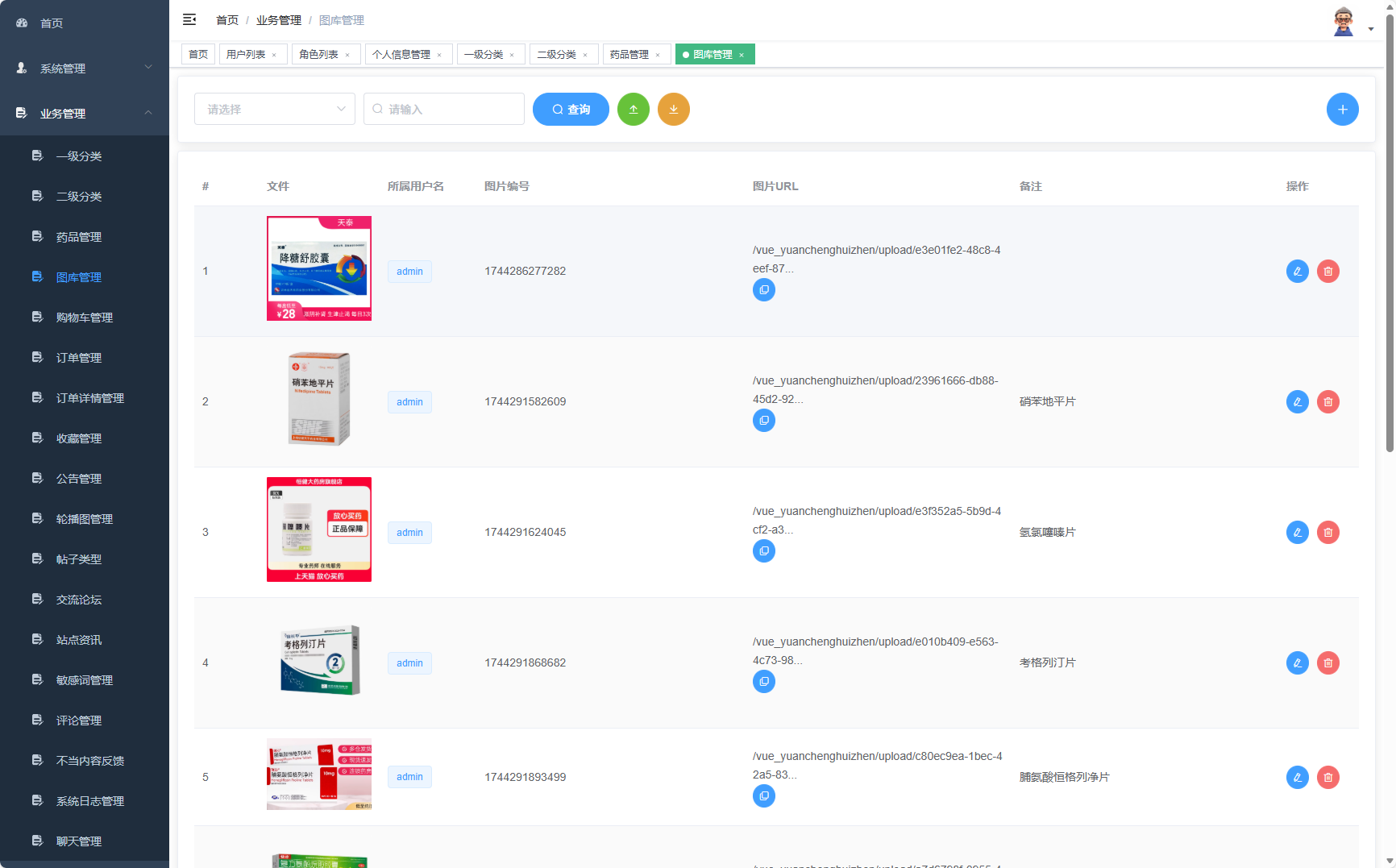The height and width of the screenshot is (868, 1396).
Task: Copy the image URL for 氢氯噻嗪片
Action: point(763,550)
